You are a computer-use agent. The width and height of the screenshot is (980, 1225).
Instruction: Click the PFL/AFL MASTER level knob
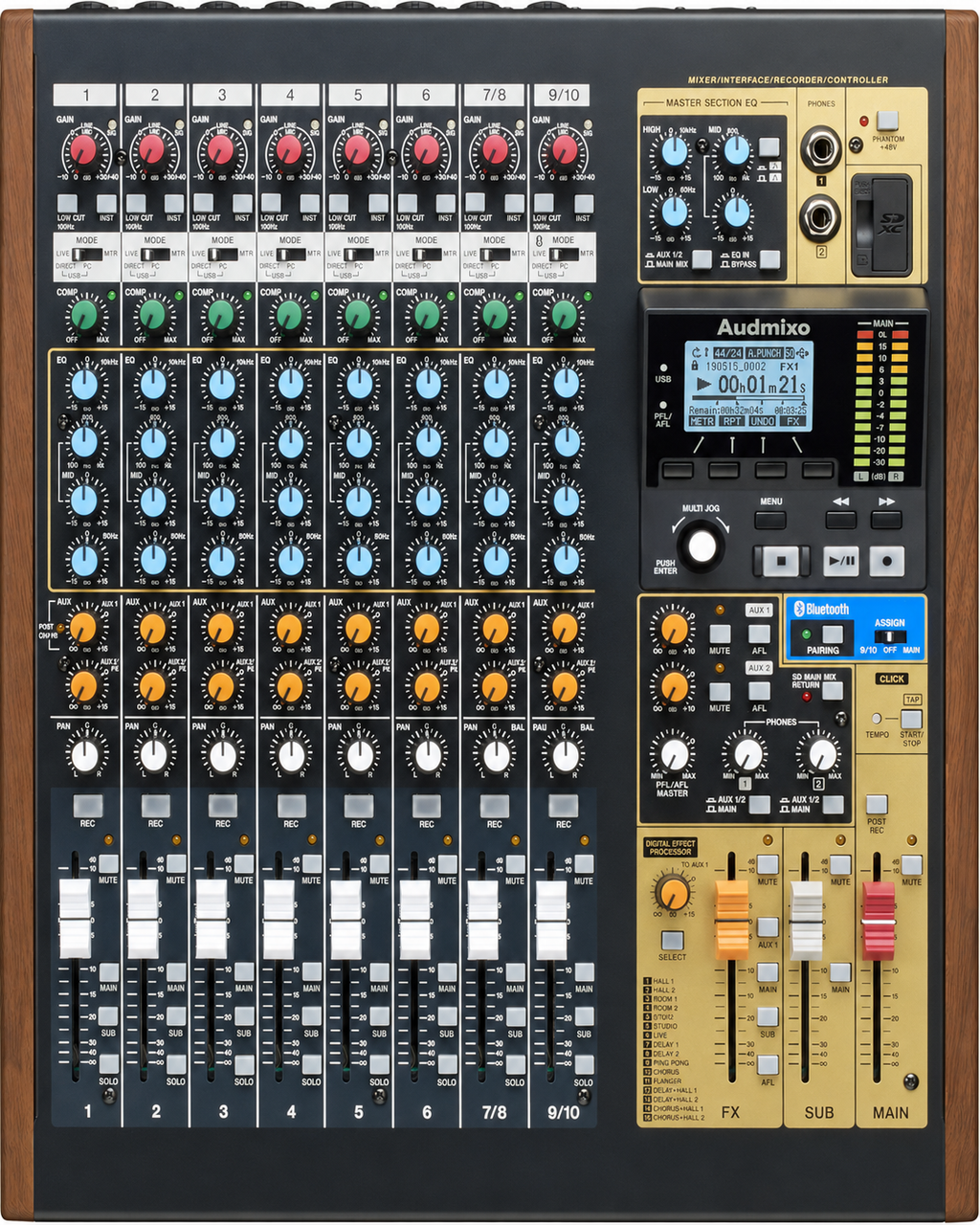(674, 754)
